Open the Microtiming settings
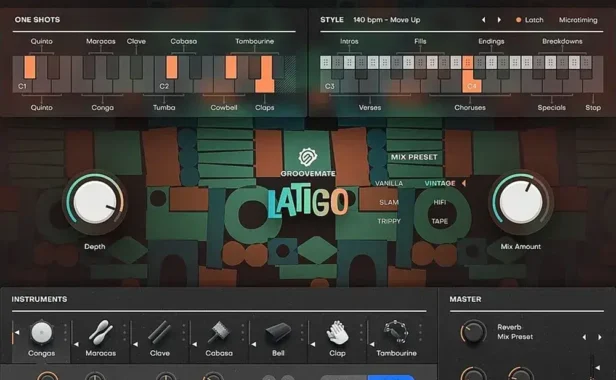 pos(578,20)
